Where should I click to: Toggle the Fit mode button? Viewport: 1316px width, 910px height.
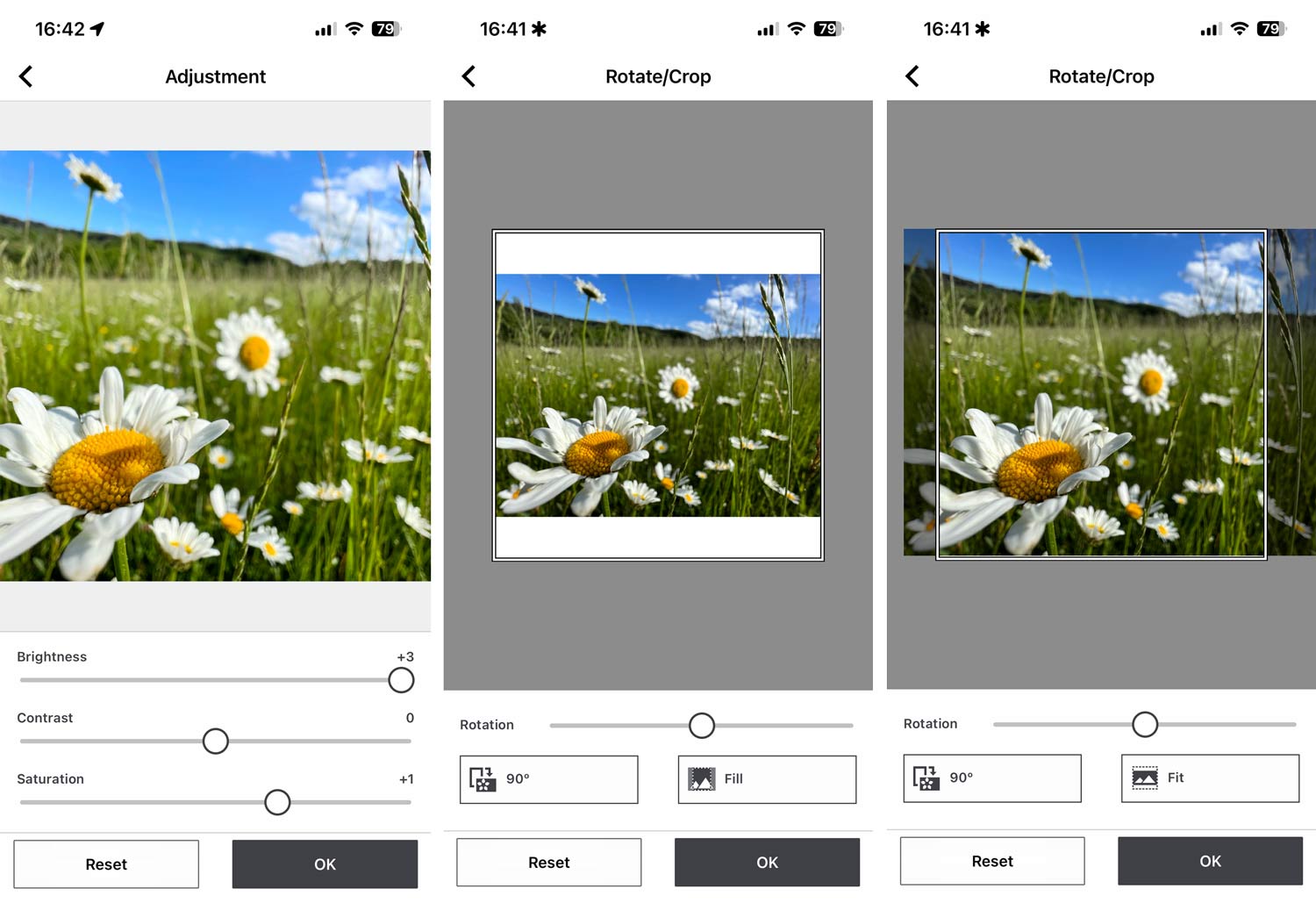click(1210, 778)
